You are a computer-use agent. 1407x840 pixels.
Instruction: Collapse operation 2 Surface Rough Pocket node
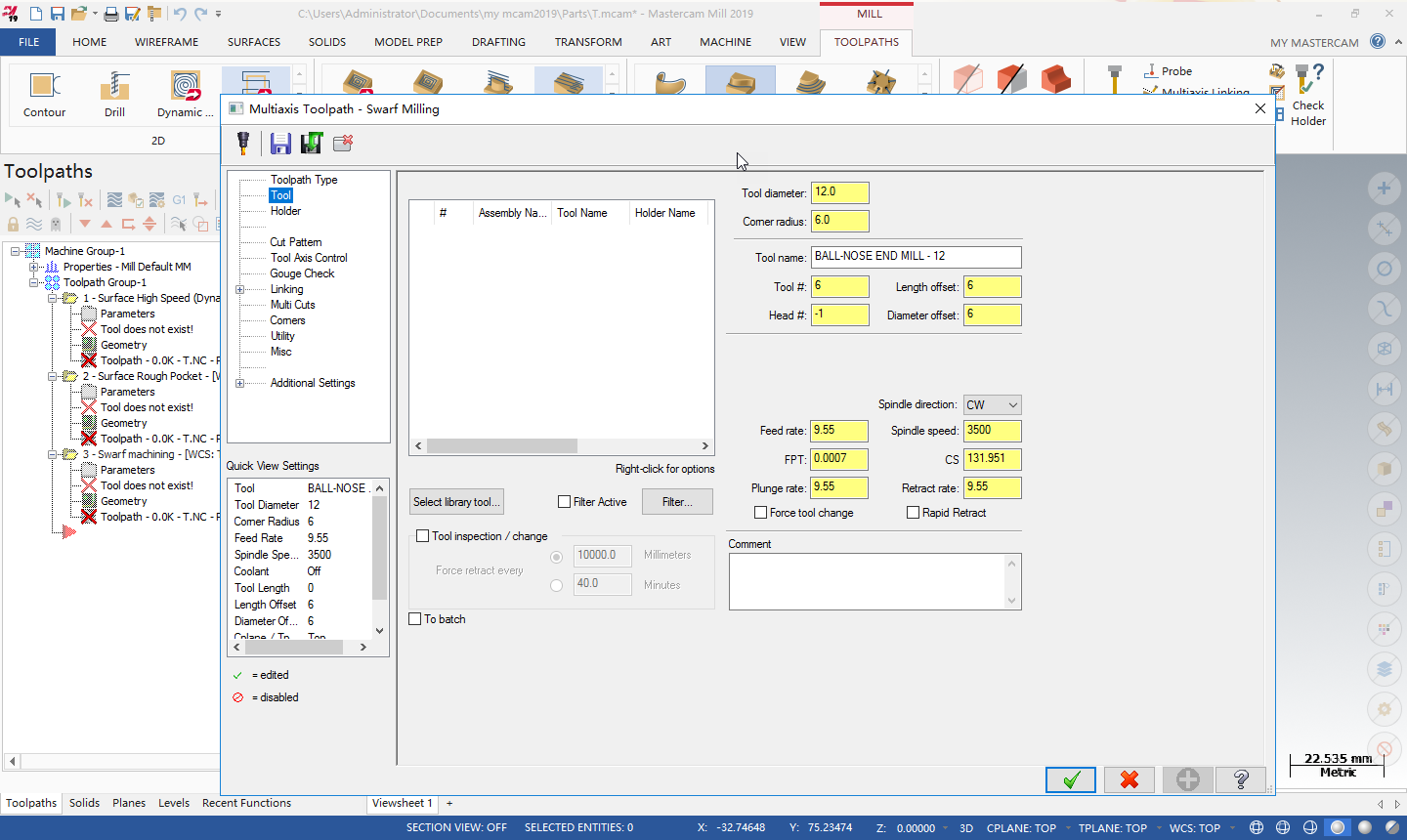point(53,376)
